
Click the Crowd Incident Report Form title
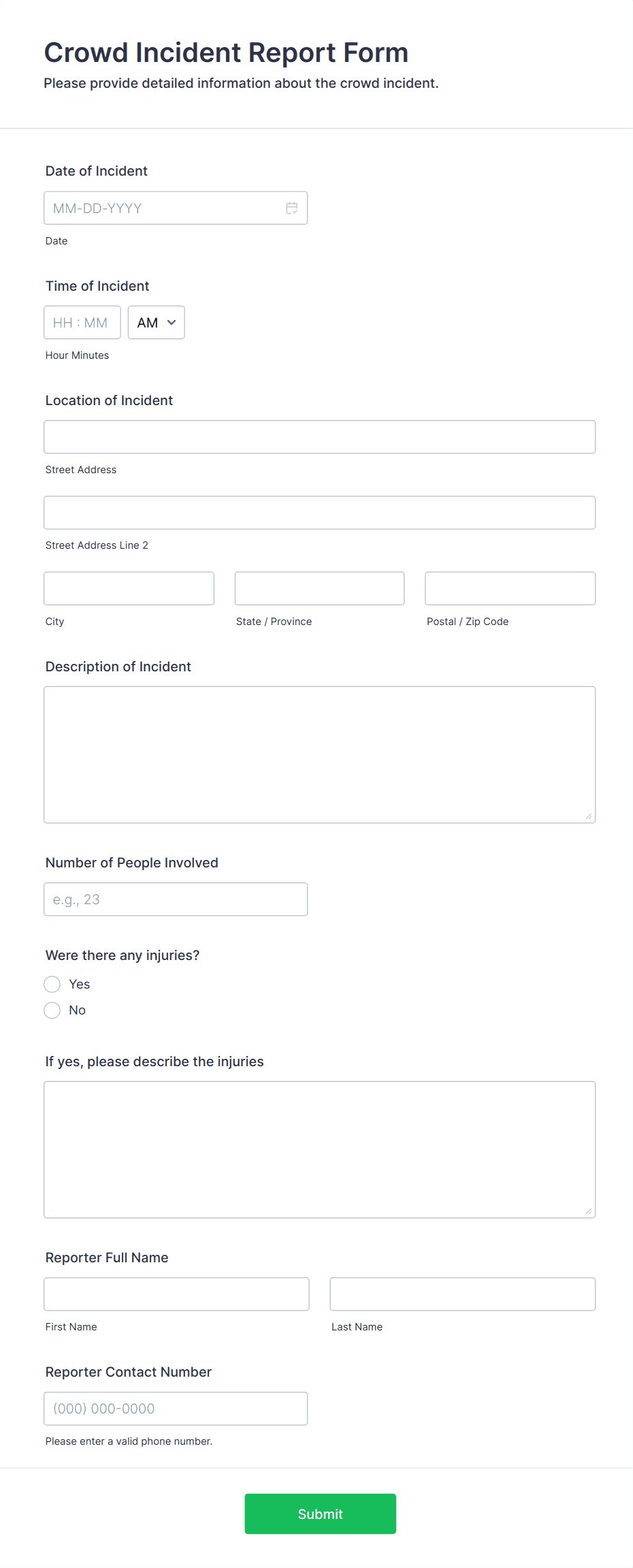pyautogui.click(x=227, y=52)
